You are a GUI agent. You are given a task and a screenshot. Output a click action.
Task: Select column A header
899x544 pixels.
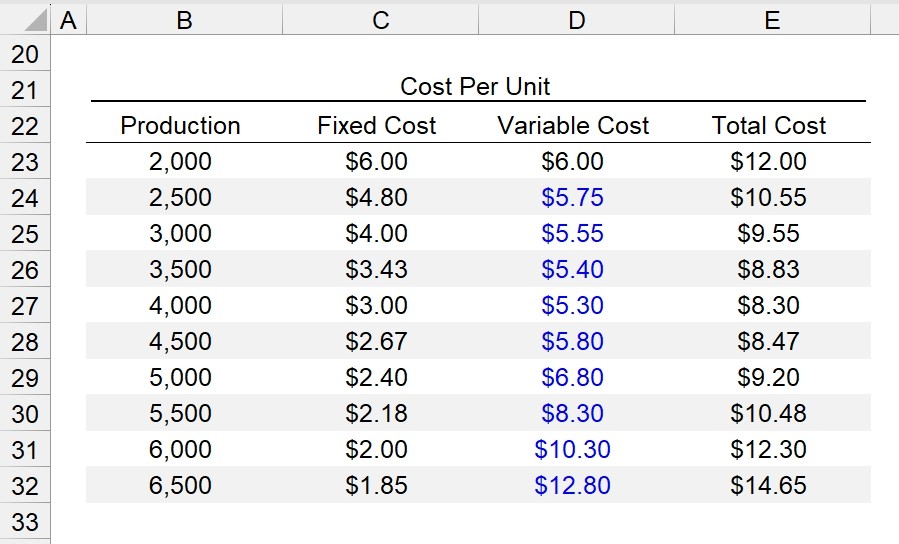tap(68, 21)
